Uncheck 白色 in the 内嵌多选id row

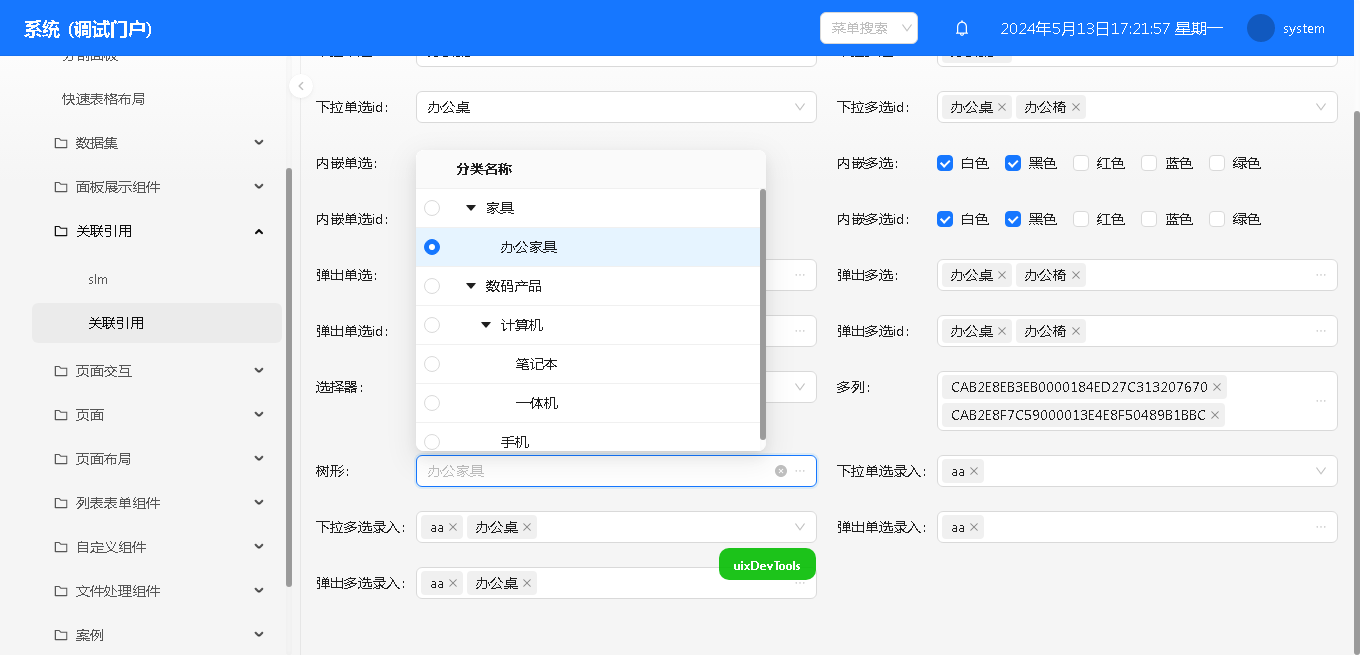(x=945, y=219)
